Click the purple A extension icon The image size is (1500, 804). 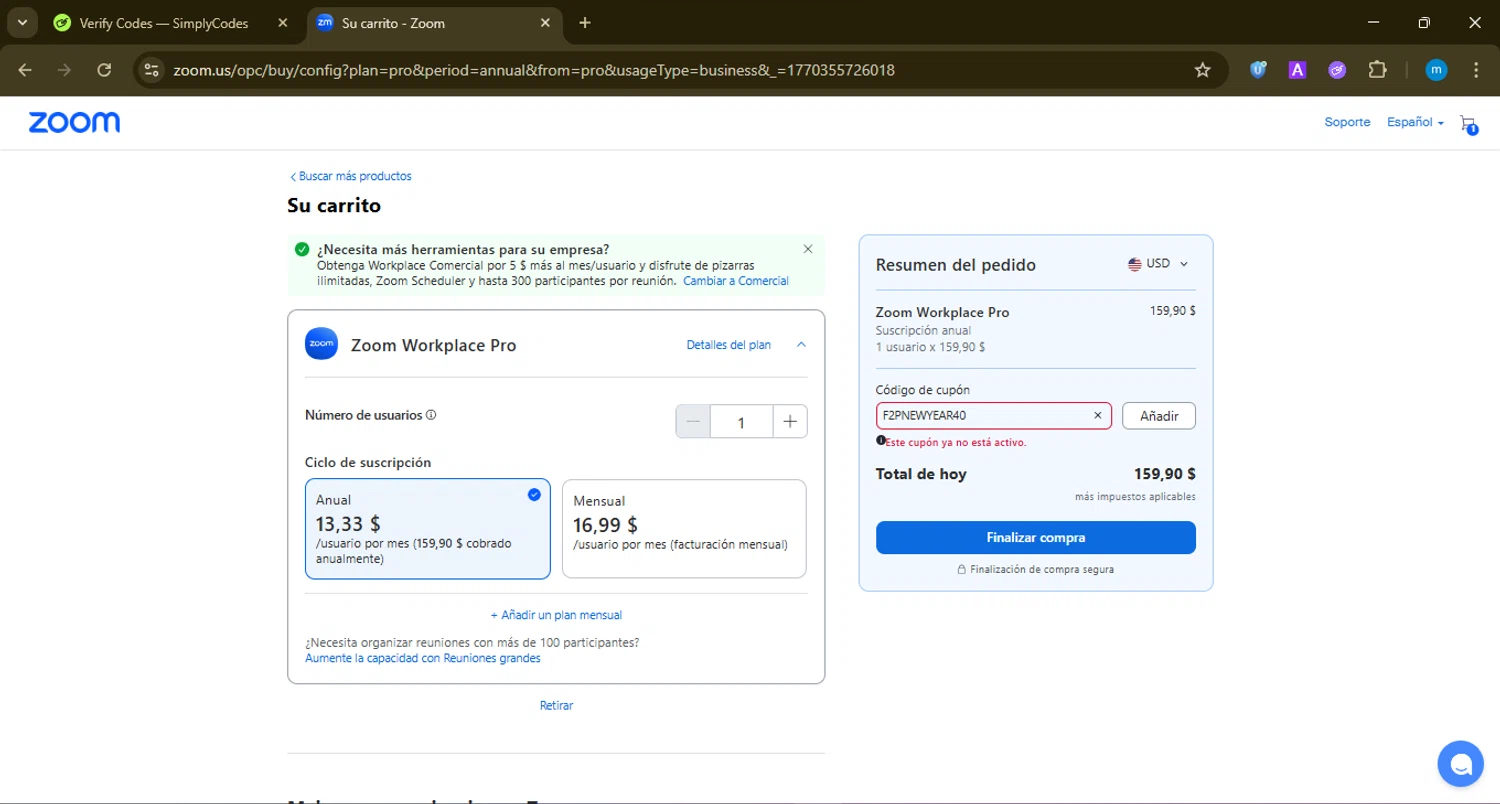(x=1297, y=70)
